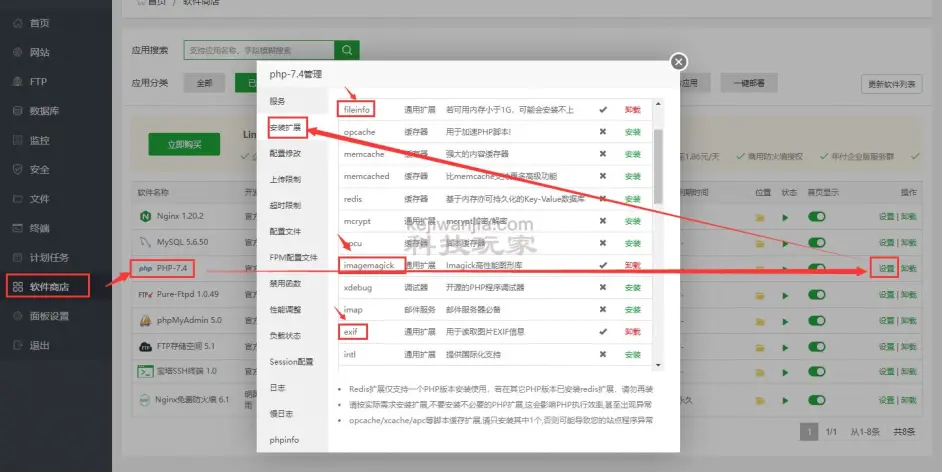Open the folder icon in phpMyAdmin 5.0 row
Viewport: 942px width, 472px height.
pyautogui.click(x=760, y=321)
